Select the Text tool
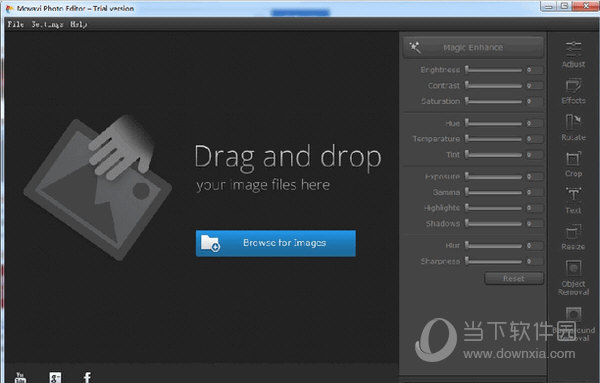600x383 pixels. pyautogui.click(x=573, y=200)
